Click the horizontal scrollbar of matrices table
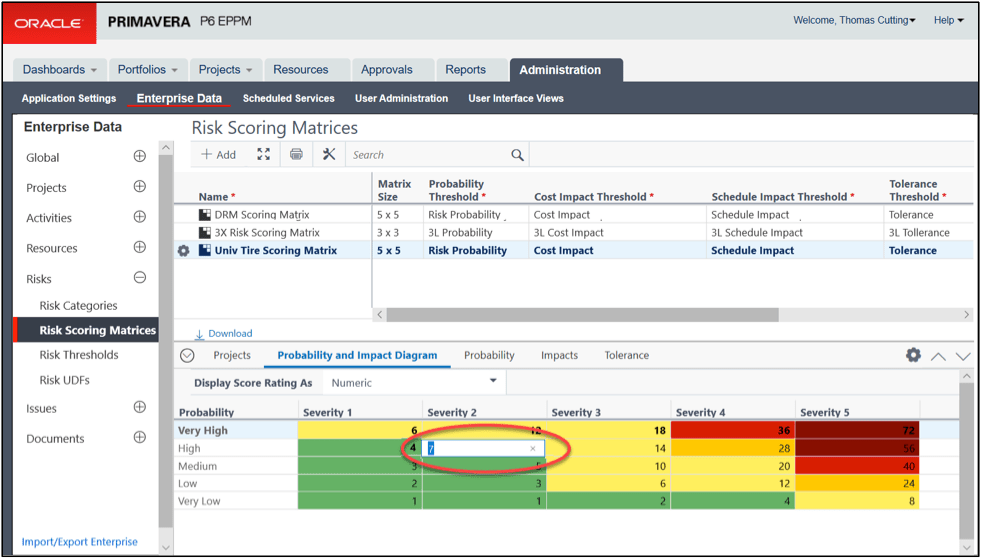 coord(582,315)
